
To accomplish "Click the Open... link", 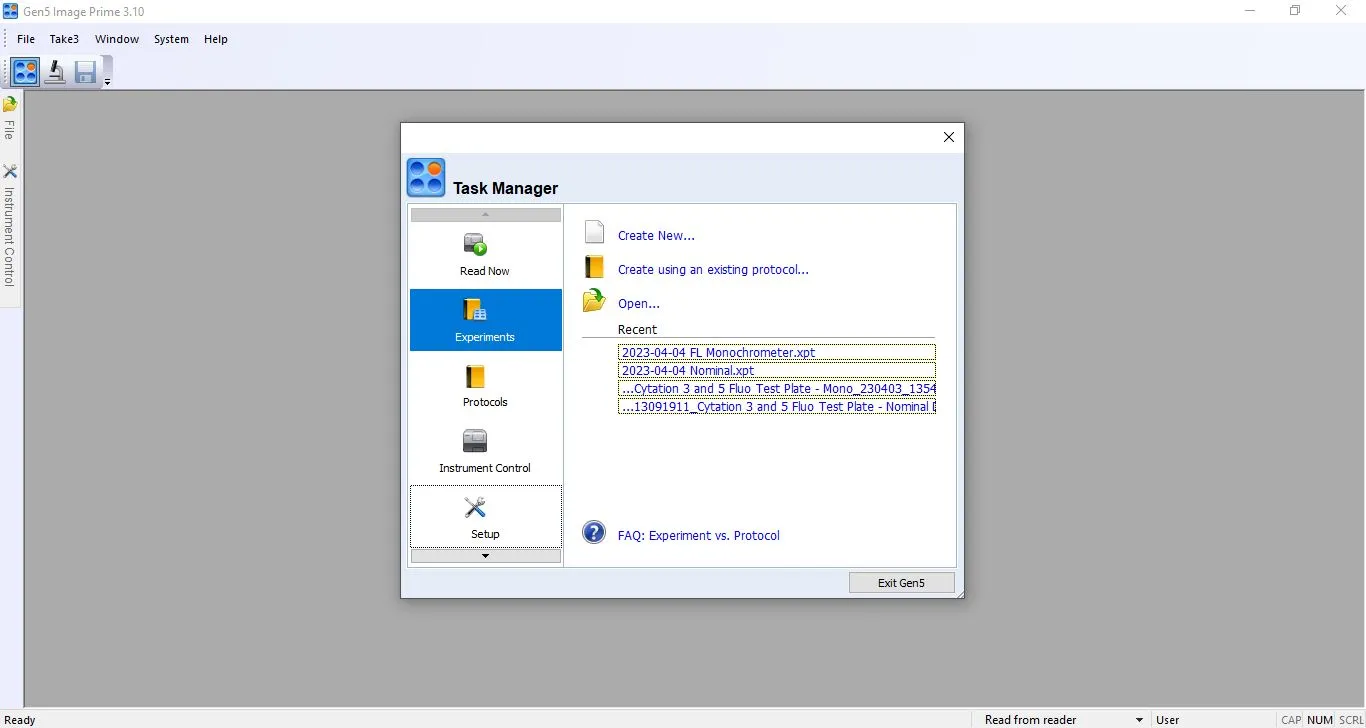I will point(639,304).
